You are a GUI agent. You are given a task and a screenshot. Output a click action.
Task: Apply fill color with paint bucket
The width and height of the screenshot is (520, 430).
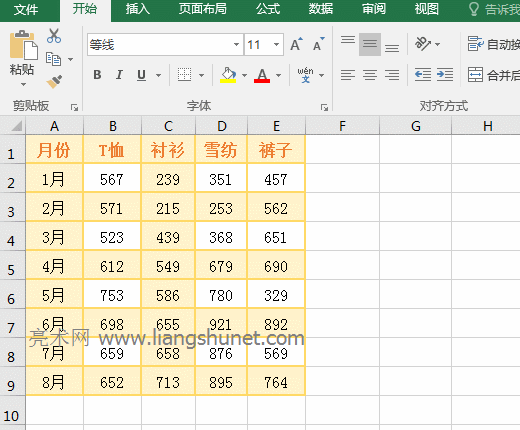point(228,75)
